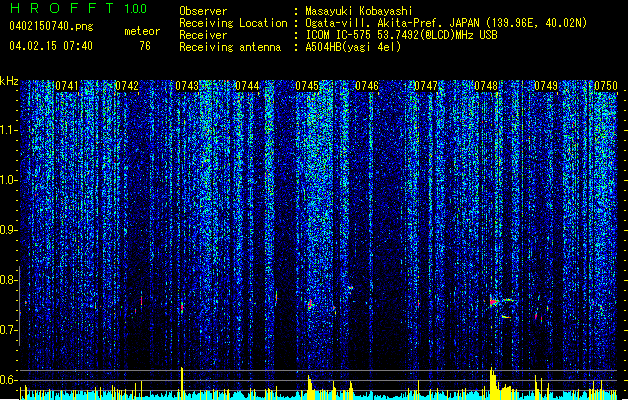Screen dimensions: 629x400
Task: Click the yellow power peak below 0748
Action: [493, 382]
